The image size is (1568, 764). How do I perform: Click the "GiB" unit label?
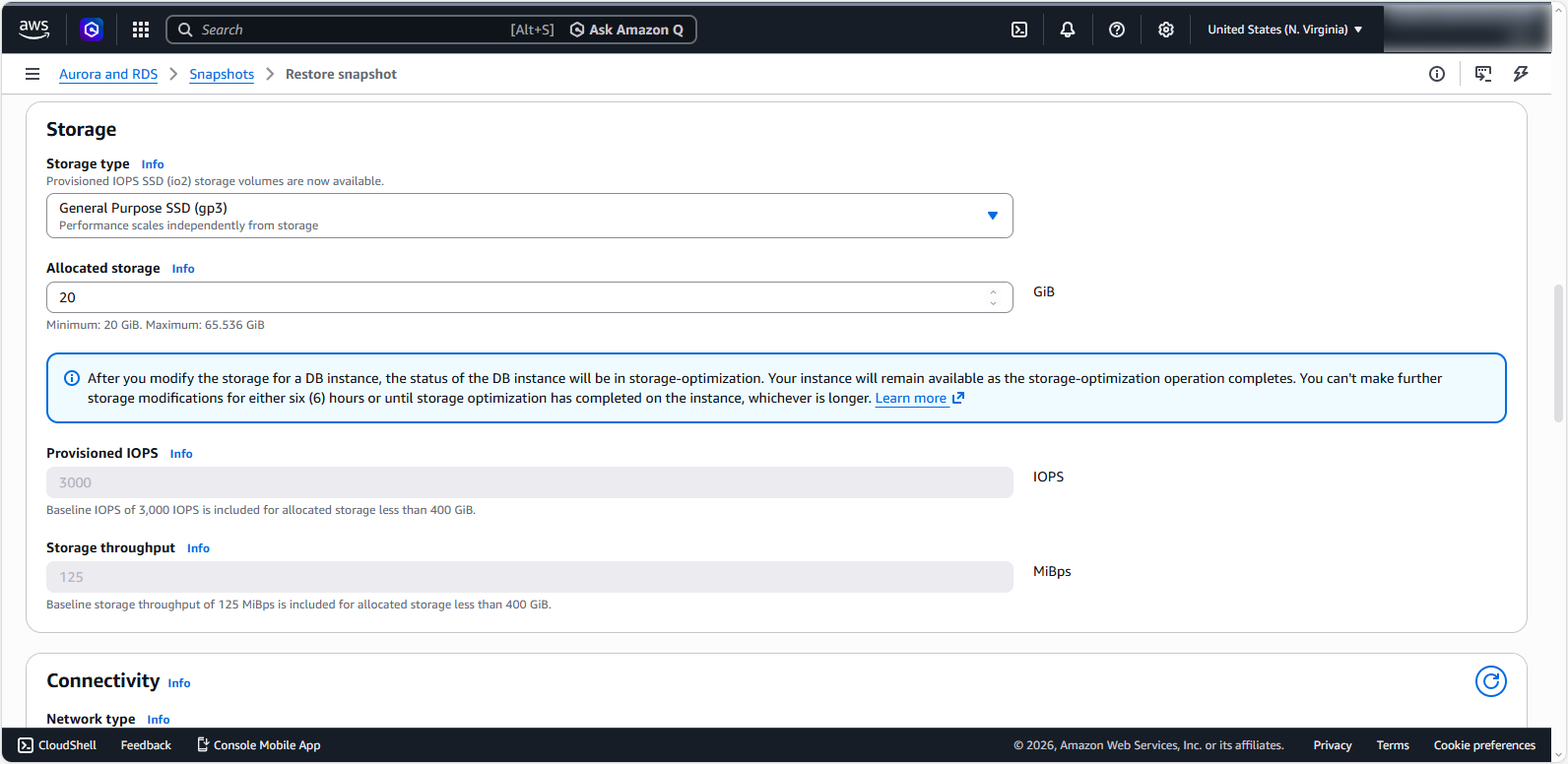(x=1044, y=291)
